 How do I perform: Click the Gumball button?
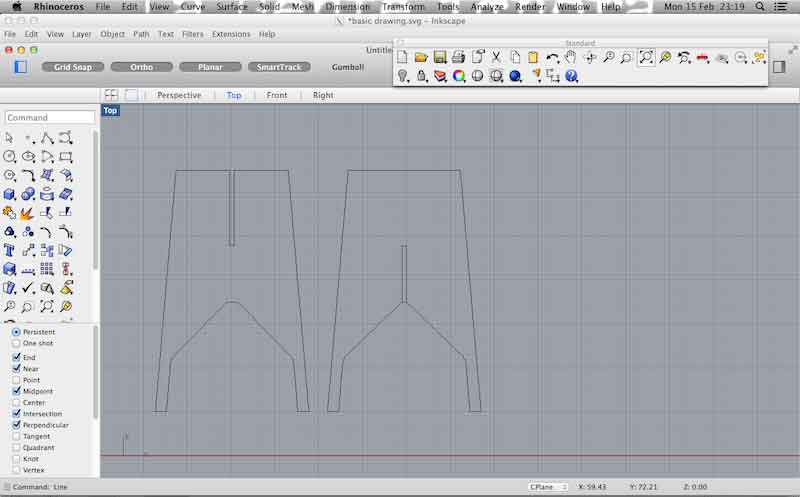348,67
